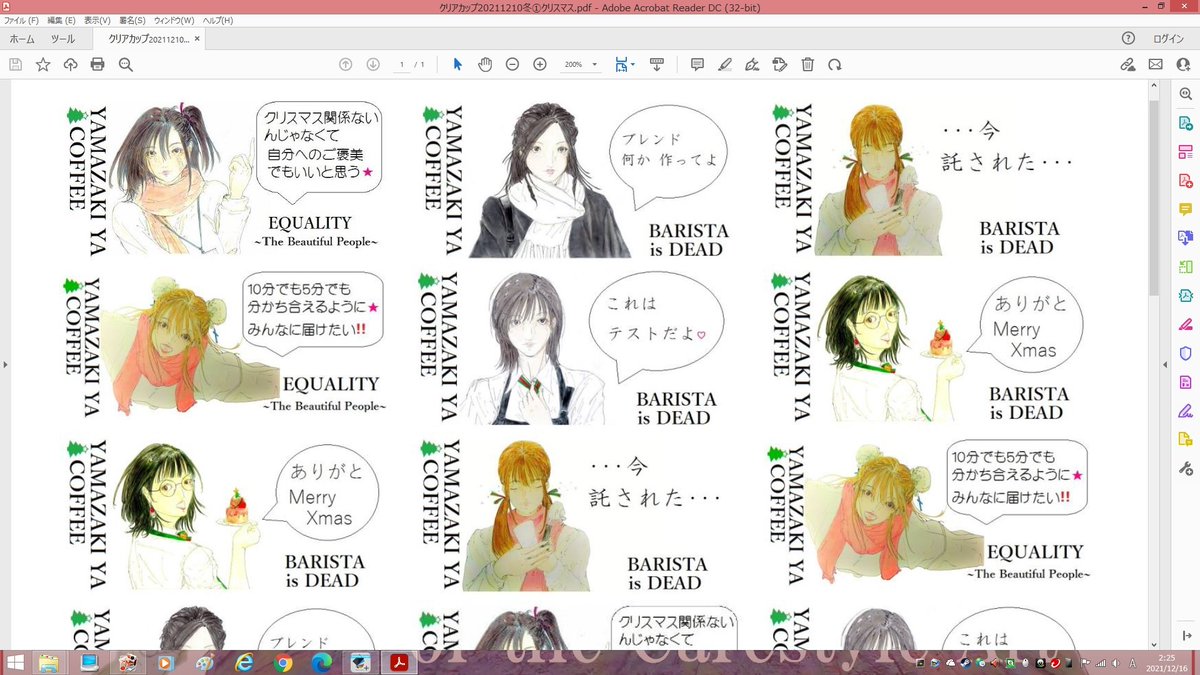1200x675 pixels.
Task: Open the Combine Files sidebar tool
Action: tap(1186, 238)
